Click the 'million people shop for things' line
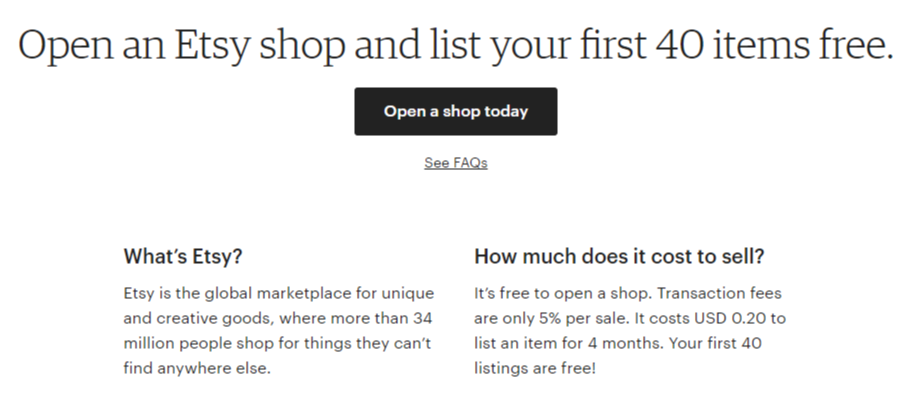This screenshot has width=915, height=413. [x=238, y=344]
